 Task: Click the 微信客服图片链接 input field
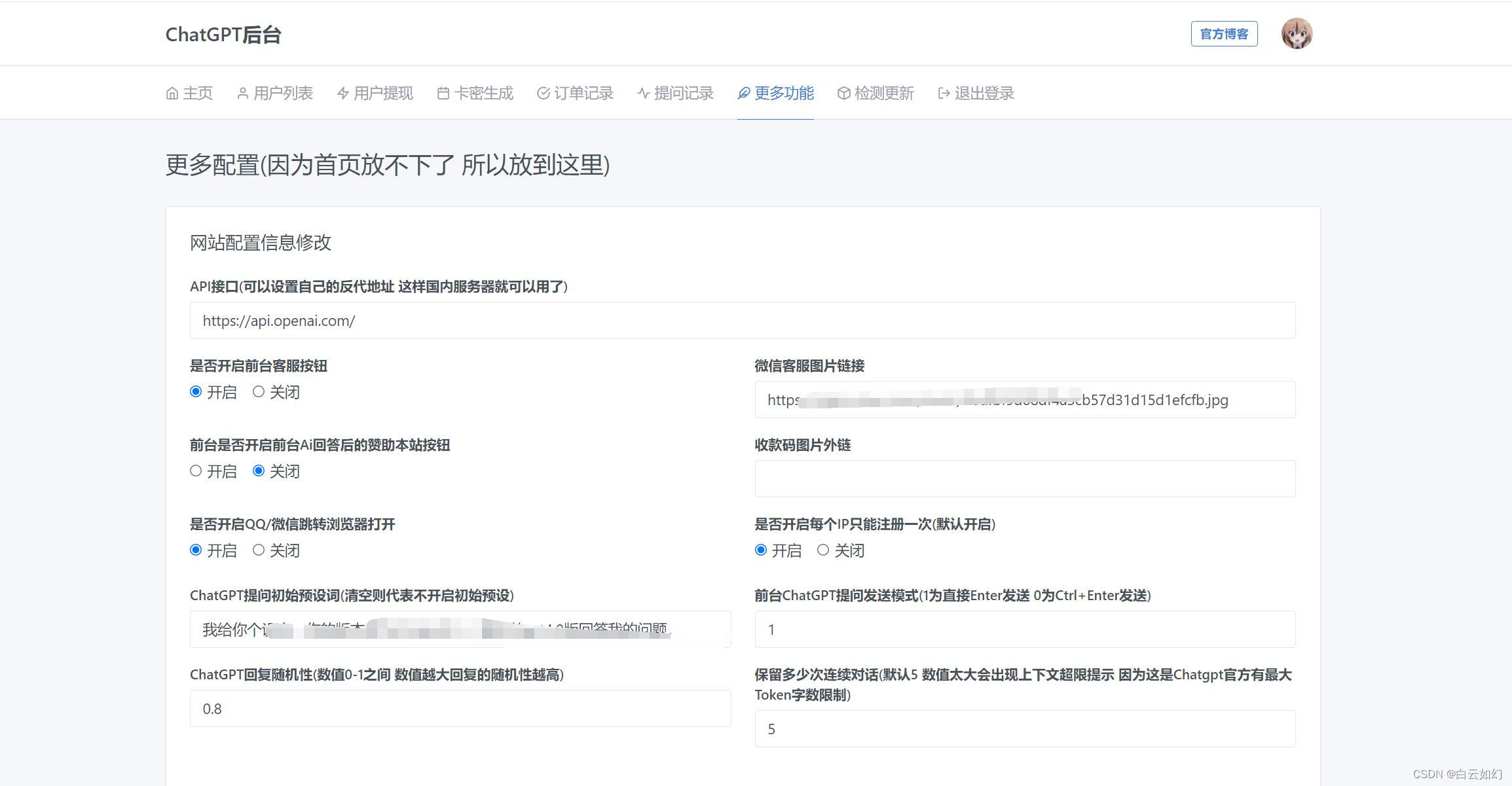pos(1025,400)
